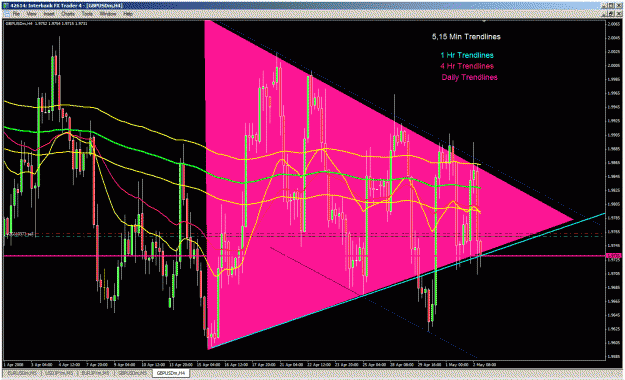Open the Insert menu
The height and width of the screenshot is (380, 625).
49,14
